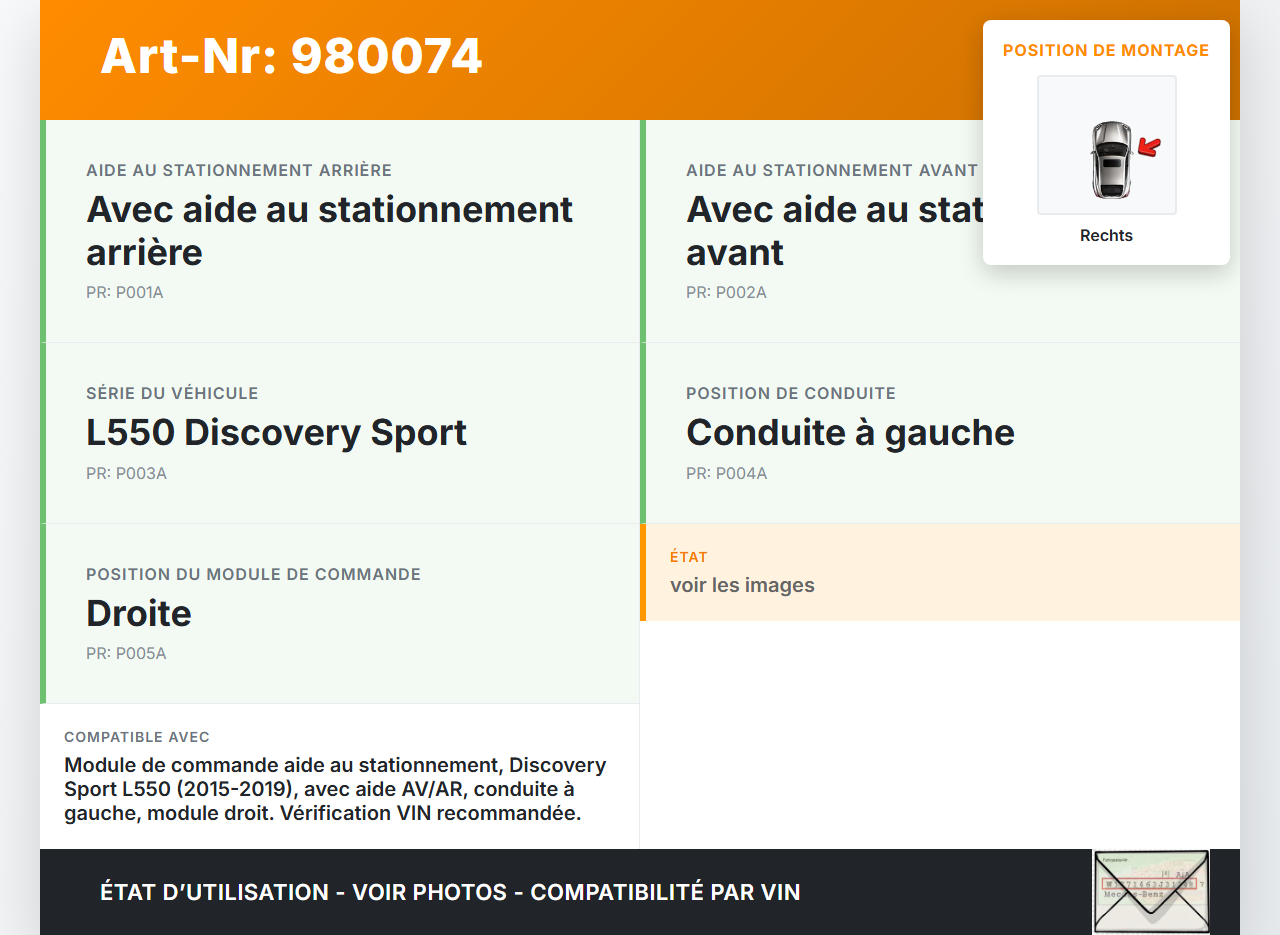This screenshot has height=935, width=1280.
Task: Click the 'PR: P002A' code
Action: click(x=726, y=293)
